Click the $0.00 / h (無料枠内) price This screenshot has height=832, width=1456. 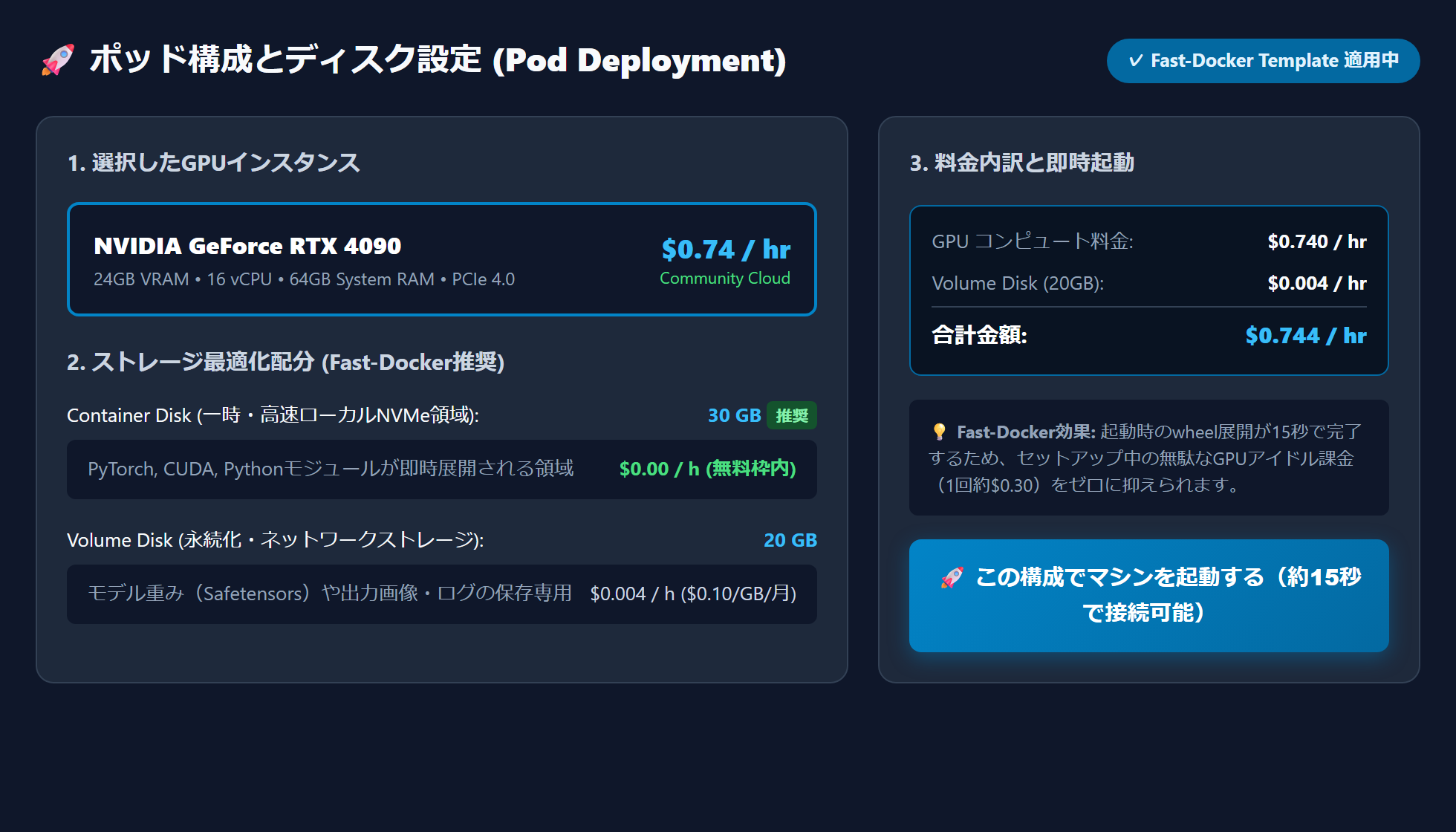(x=707, y=469)
